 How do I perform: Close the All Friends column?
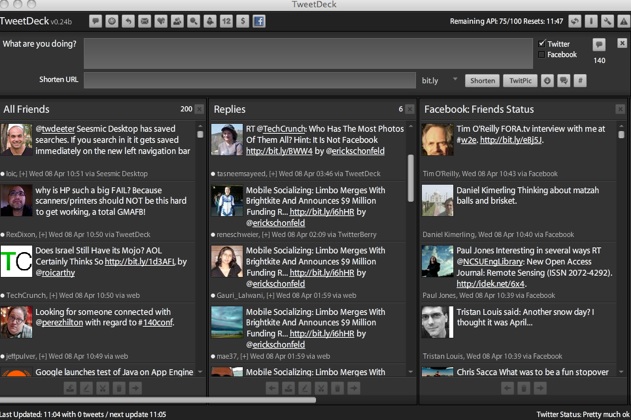[199, 109]
